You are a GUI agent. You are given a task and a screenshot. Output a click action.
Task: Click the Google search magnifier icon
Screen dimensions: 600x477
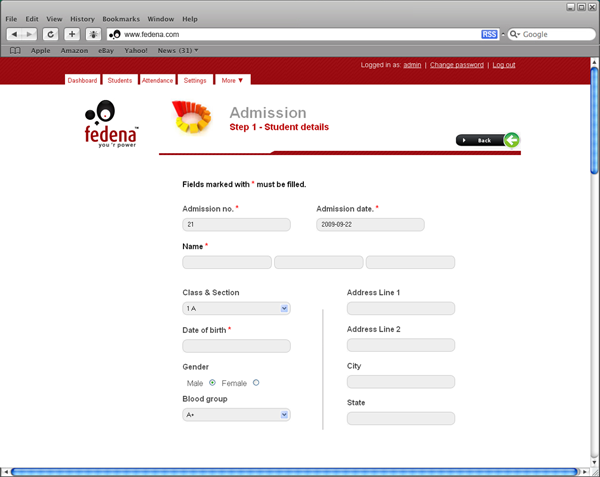pos(513,34)
